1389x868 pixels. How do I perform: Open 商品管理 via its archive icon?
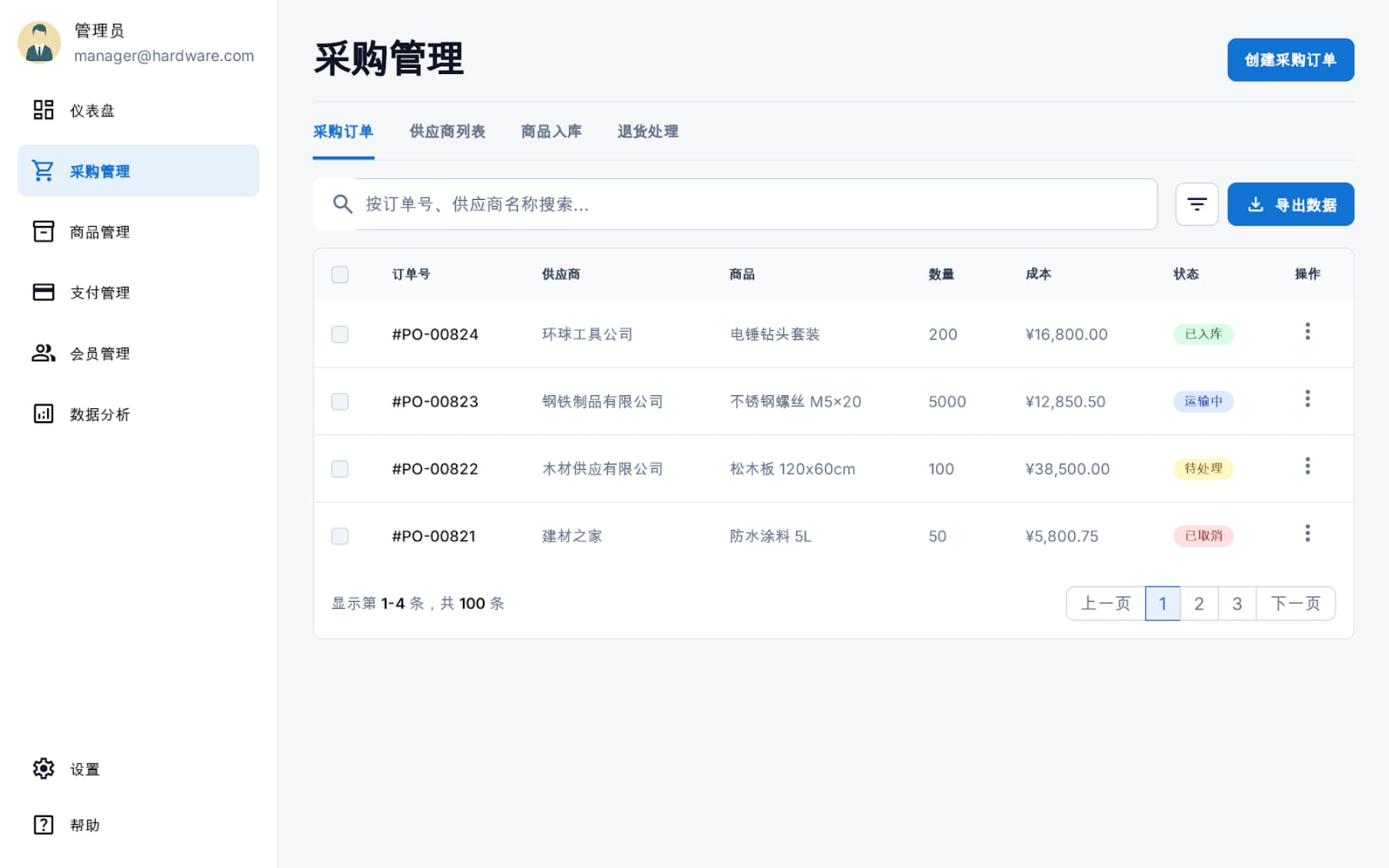[43, 231]
